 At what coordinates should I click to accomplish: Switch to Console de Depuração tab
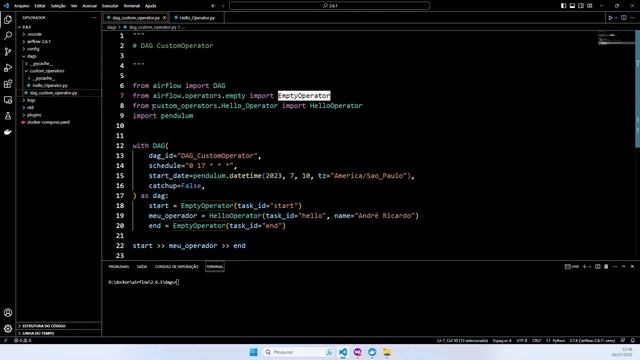tap(176, 267)
